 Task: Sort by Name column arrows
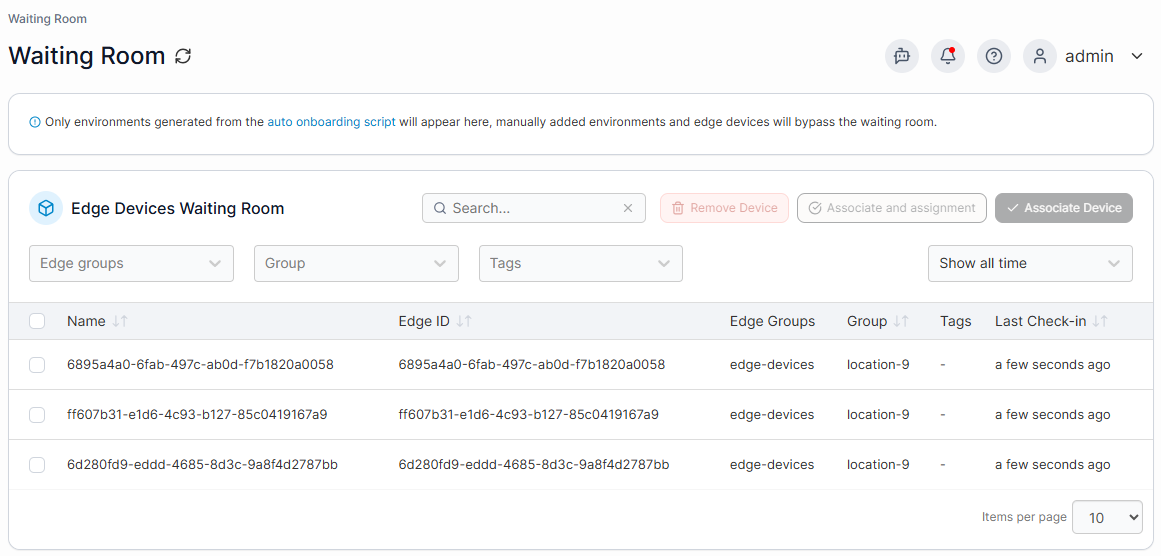[120, 321]
